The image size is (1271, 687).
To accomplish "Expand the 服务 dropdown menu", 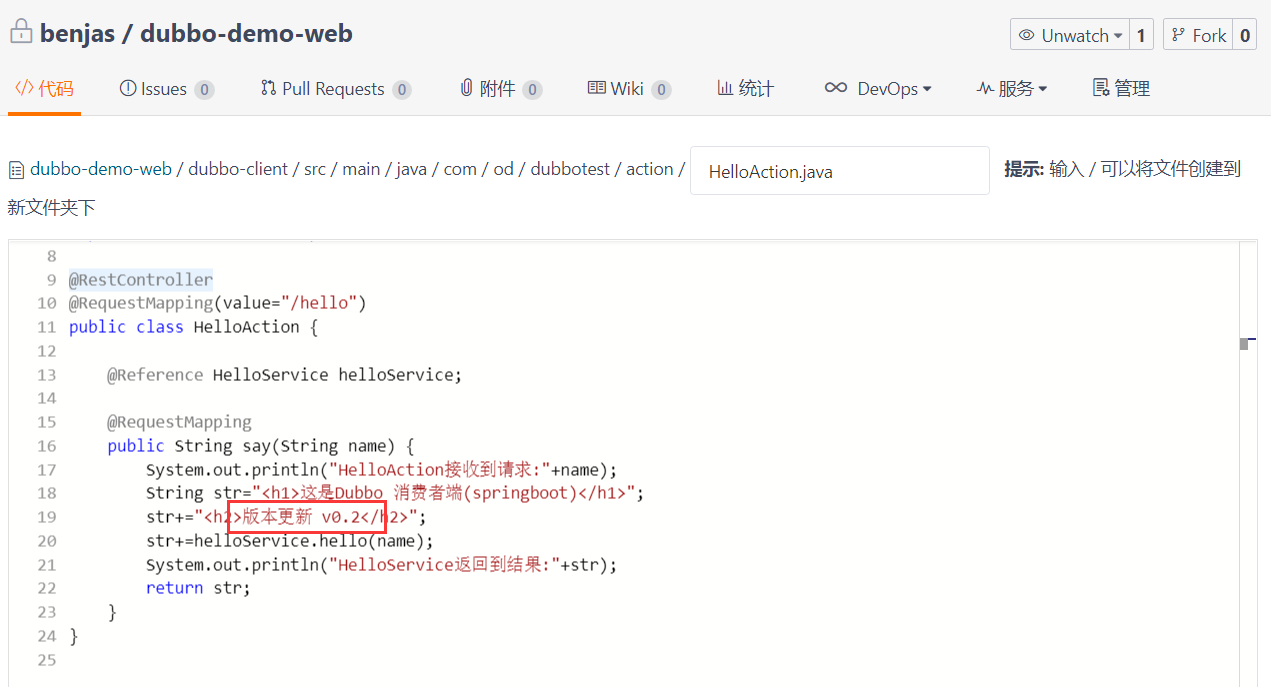I will point(1012,89).
